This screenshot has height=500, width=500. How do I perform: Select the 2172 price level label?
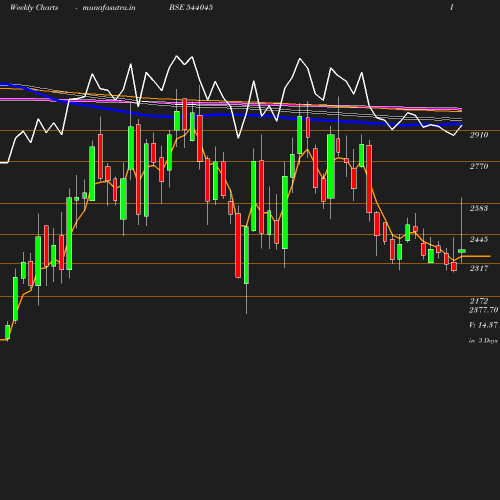pos(479,301)
